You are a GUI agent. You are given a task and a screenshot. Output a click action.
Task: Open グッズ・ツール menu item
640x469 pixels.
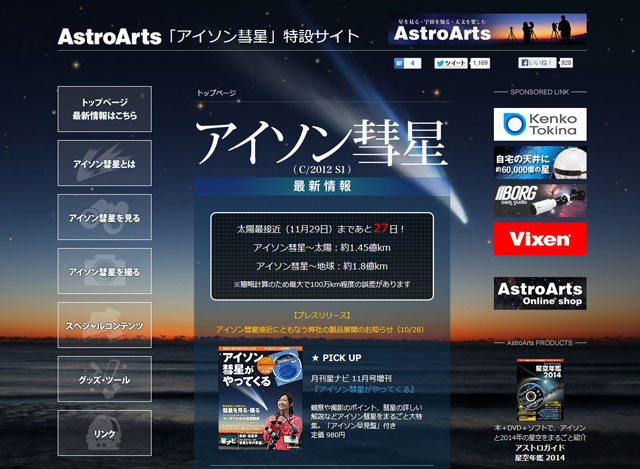tap(104, 379)
